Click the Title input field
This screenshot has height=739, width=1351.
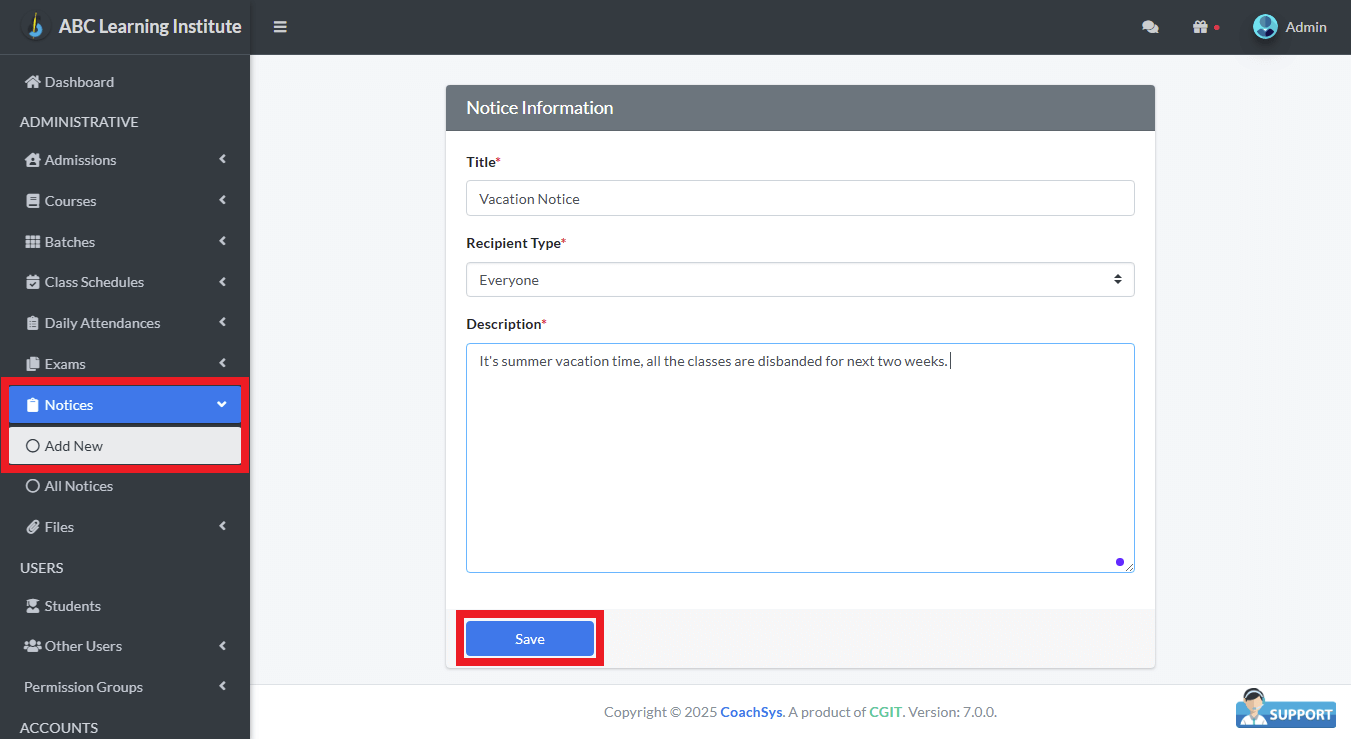(x=800, y=198)
